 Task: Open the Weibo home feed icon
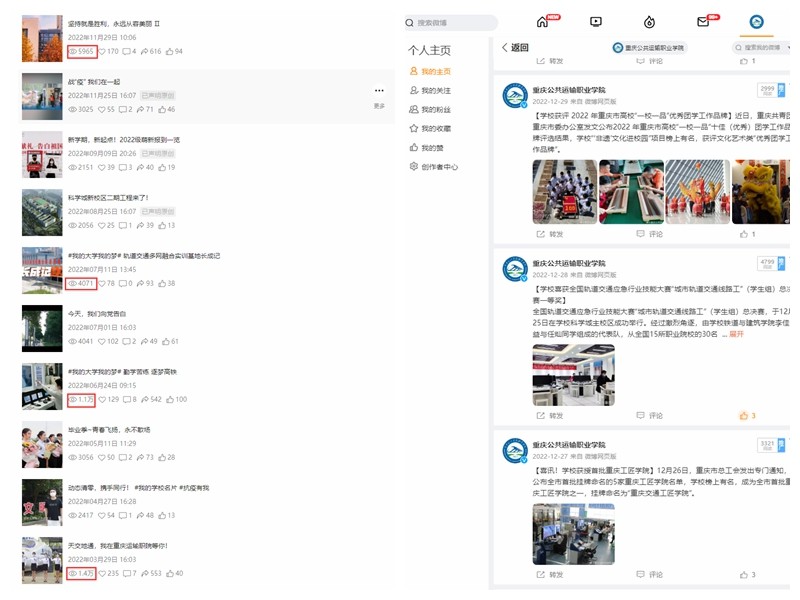[x=543, y=22]
